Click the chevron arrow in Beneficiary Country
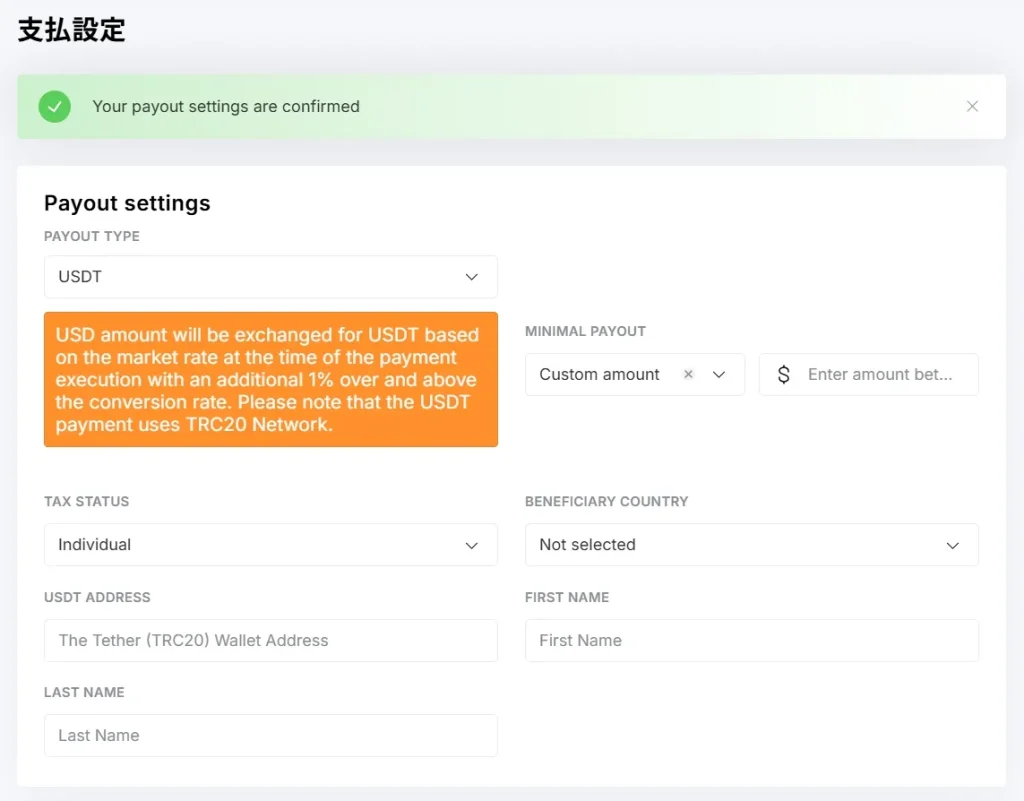The width and height of the screenshot is (1024, 801). (x=953, y=545)
